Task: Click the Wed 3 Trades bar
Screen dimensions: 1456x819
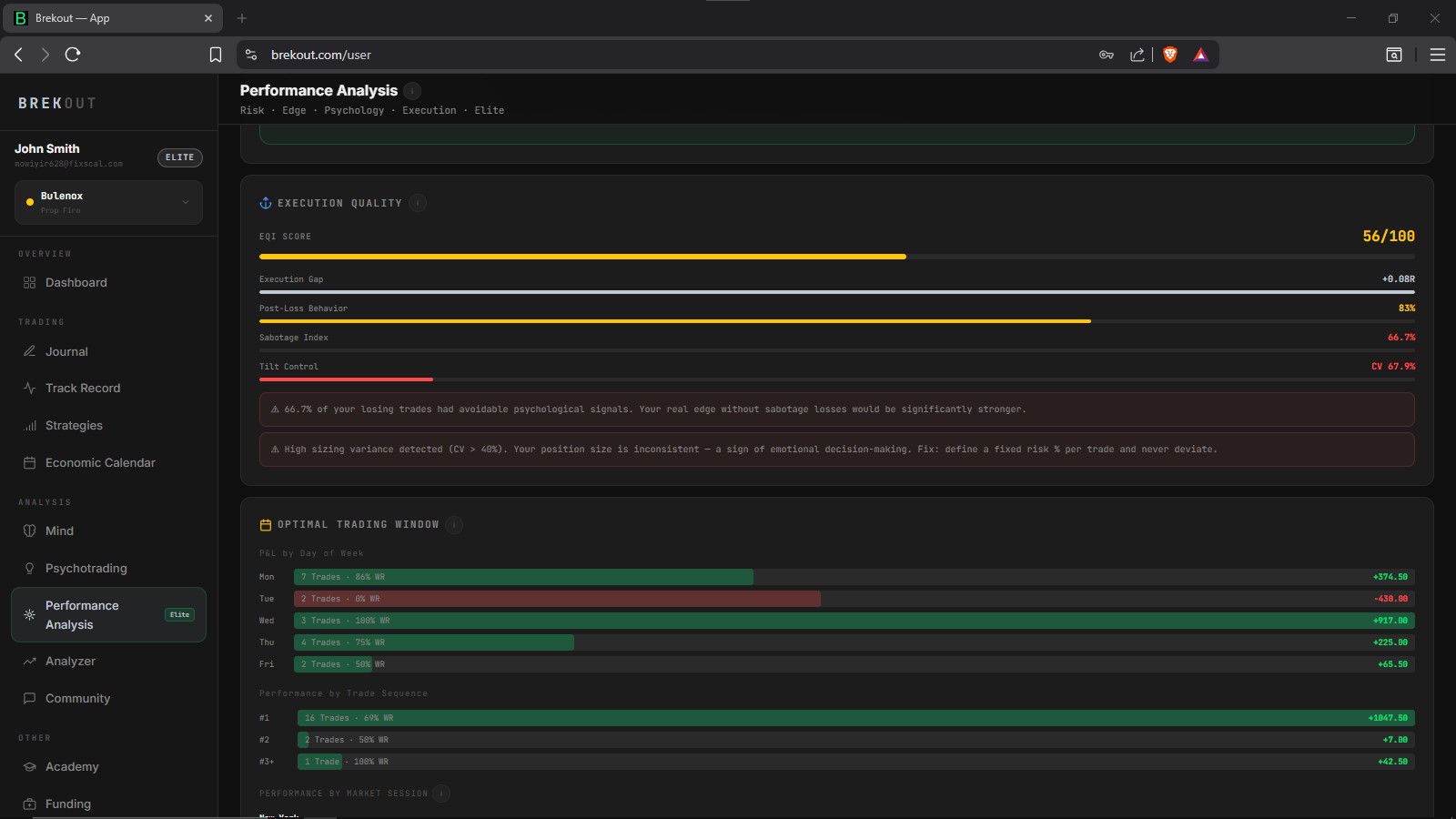Action: point(854,621)
